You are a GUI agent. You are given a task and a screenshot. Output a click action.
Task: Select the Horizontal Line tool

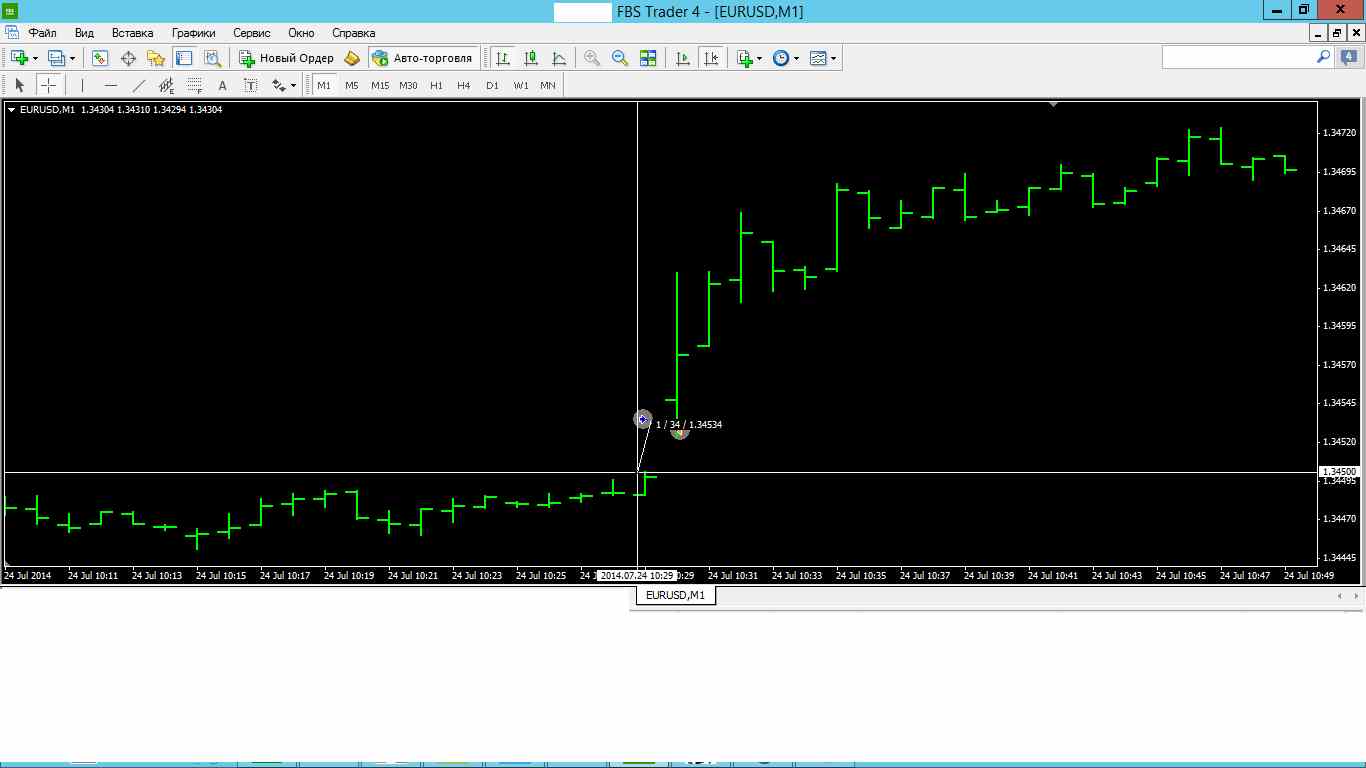(111, 85)
